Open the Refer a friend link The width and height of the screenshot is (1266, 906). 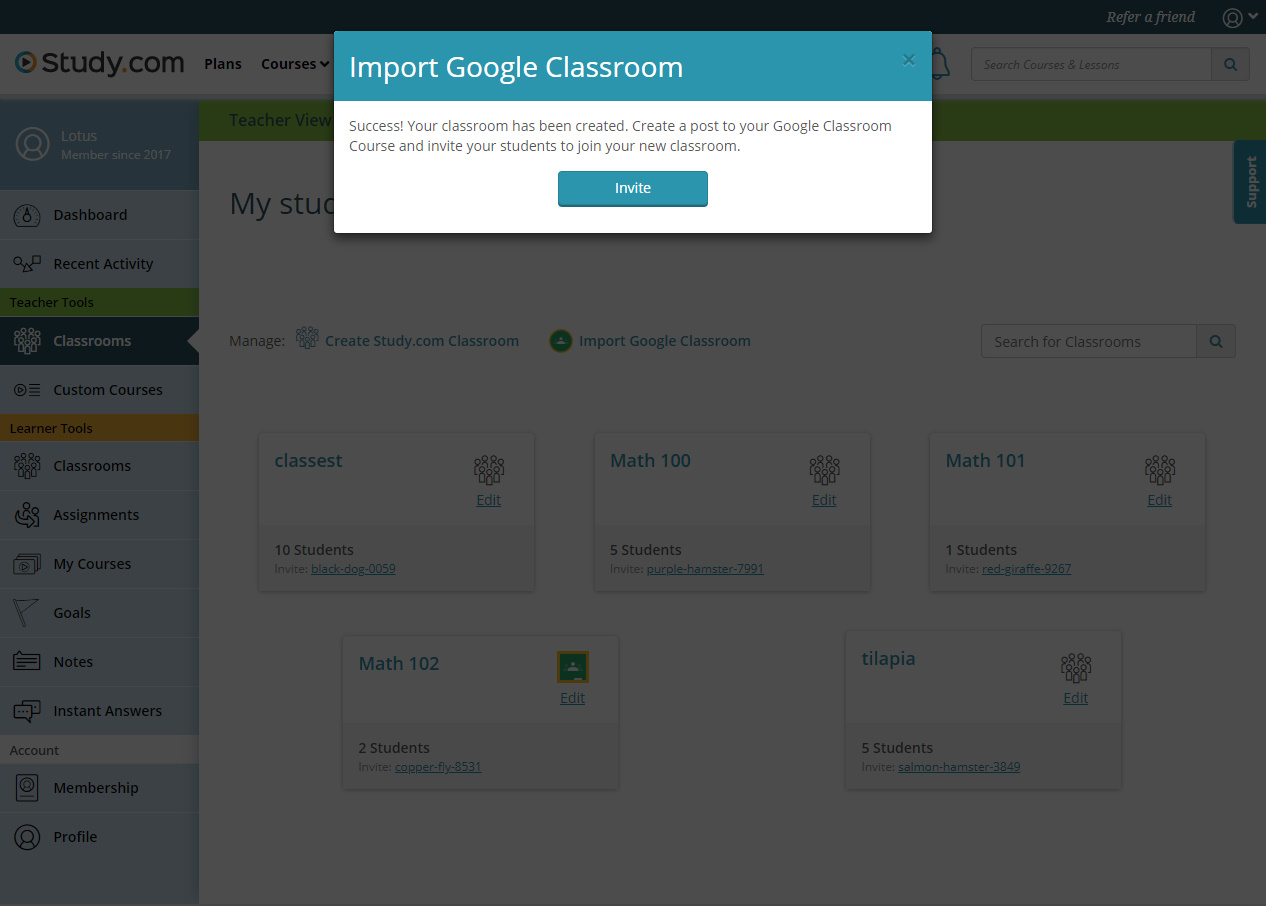coord(1150,17)
